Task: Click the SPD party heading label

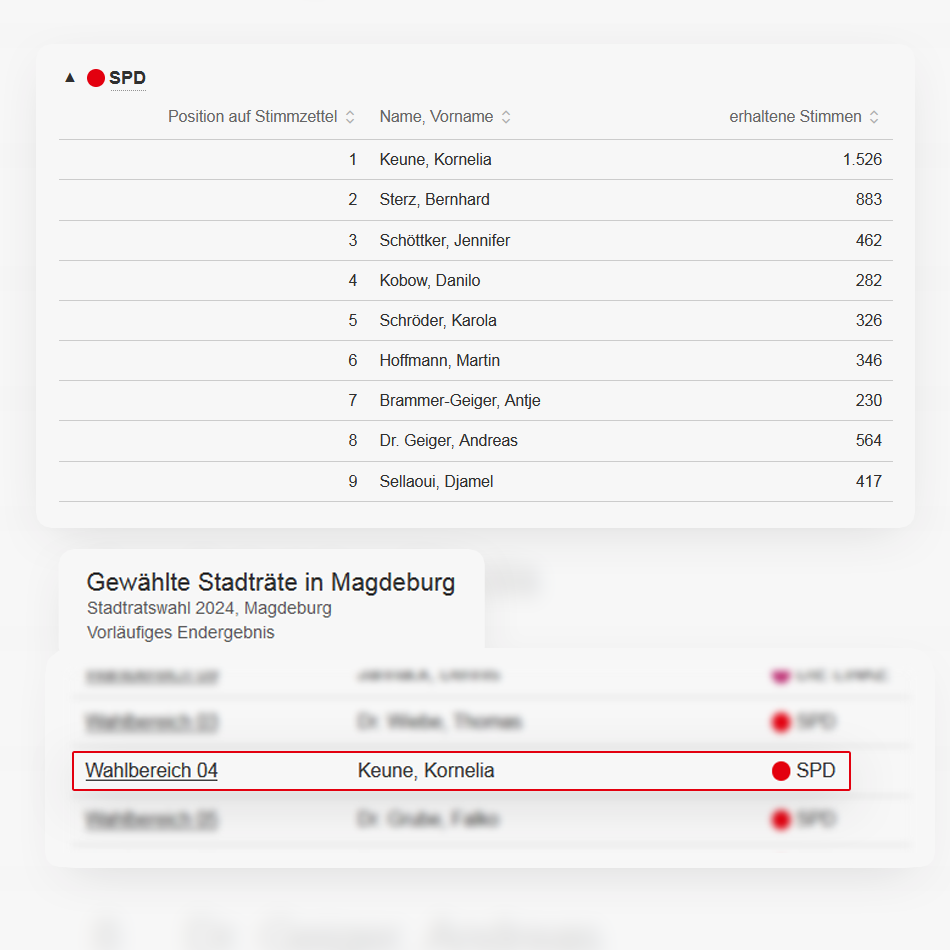Action: [x=128, y=78]
